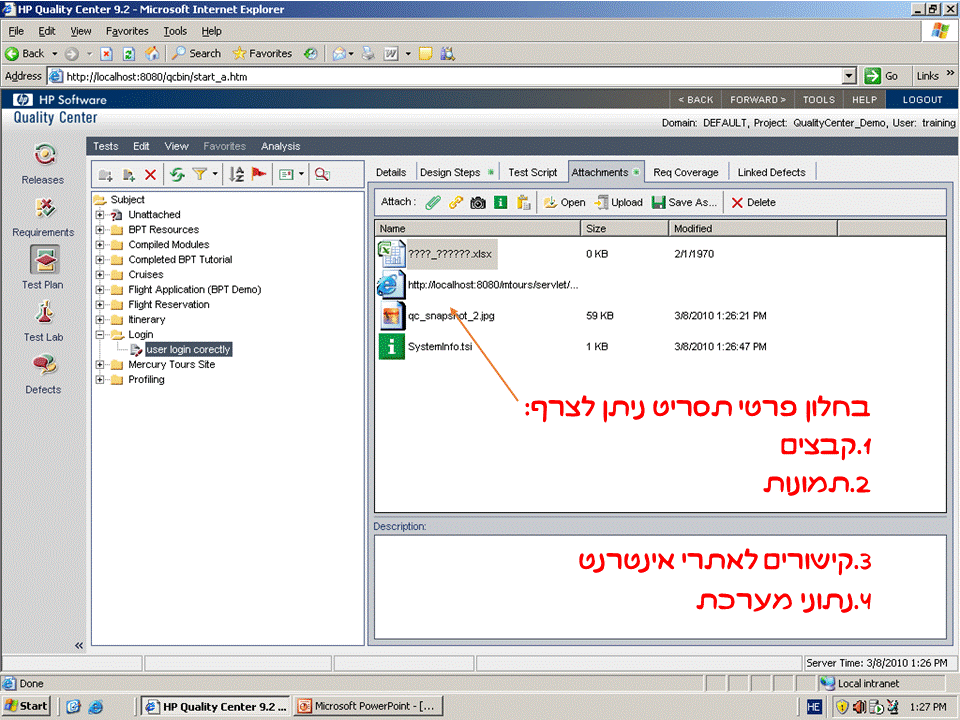Click the Go button
Viewport: 960px width, 720px height.
[x=881, y=76]
